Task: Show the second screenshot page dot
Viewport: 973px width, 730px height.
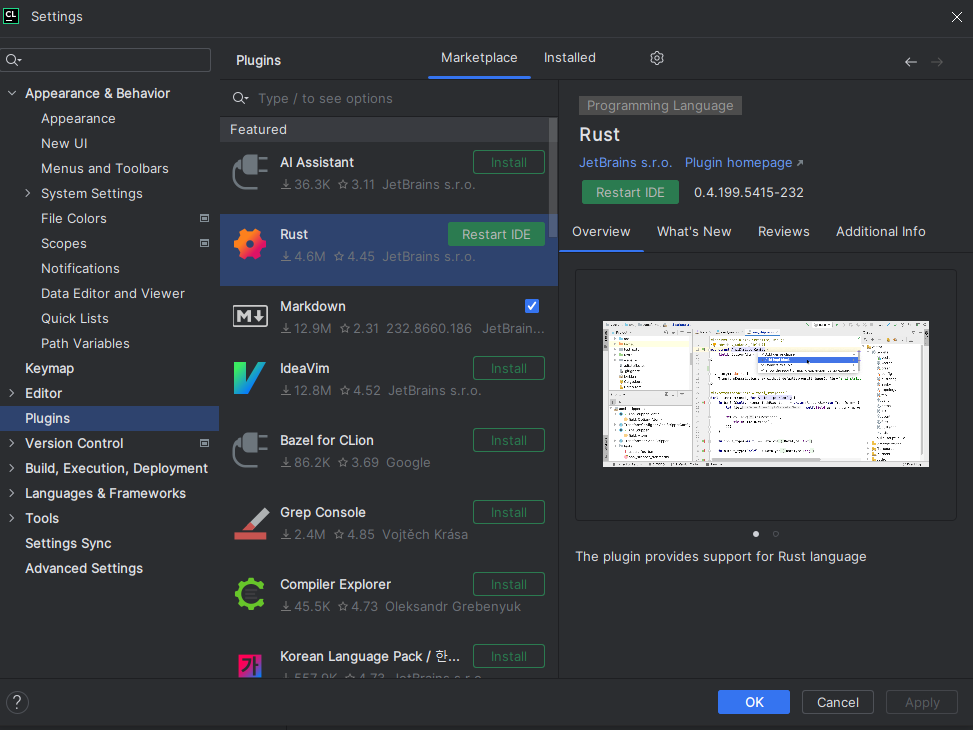Action: pyautogui.click(x=776, y=534)
